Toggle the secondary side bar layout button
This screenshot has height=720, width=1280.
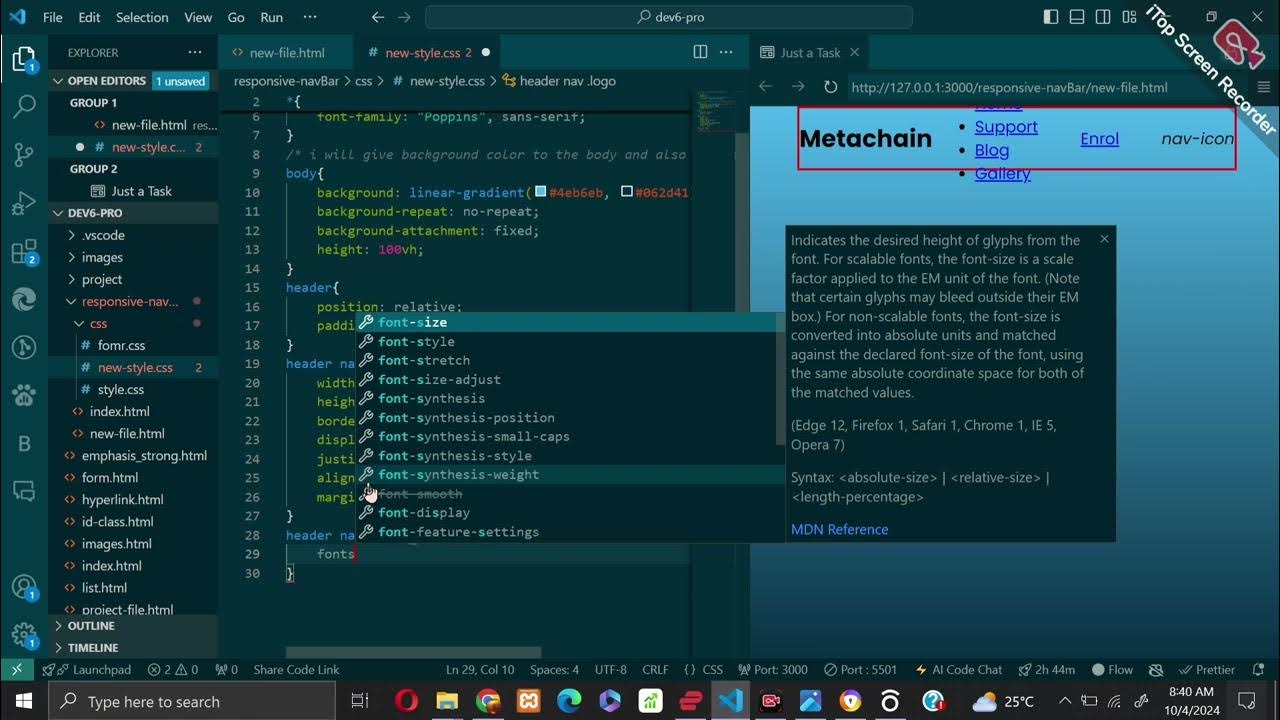point(1104,17)
